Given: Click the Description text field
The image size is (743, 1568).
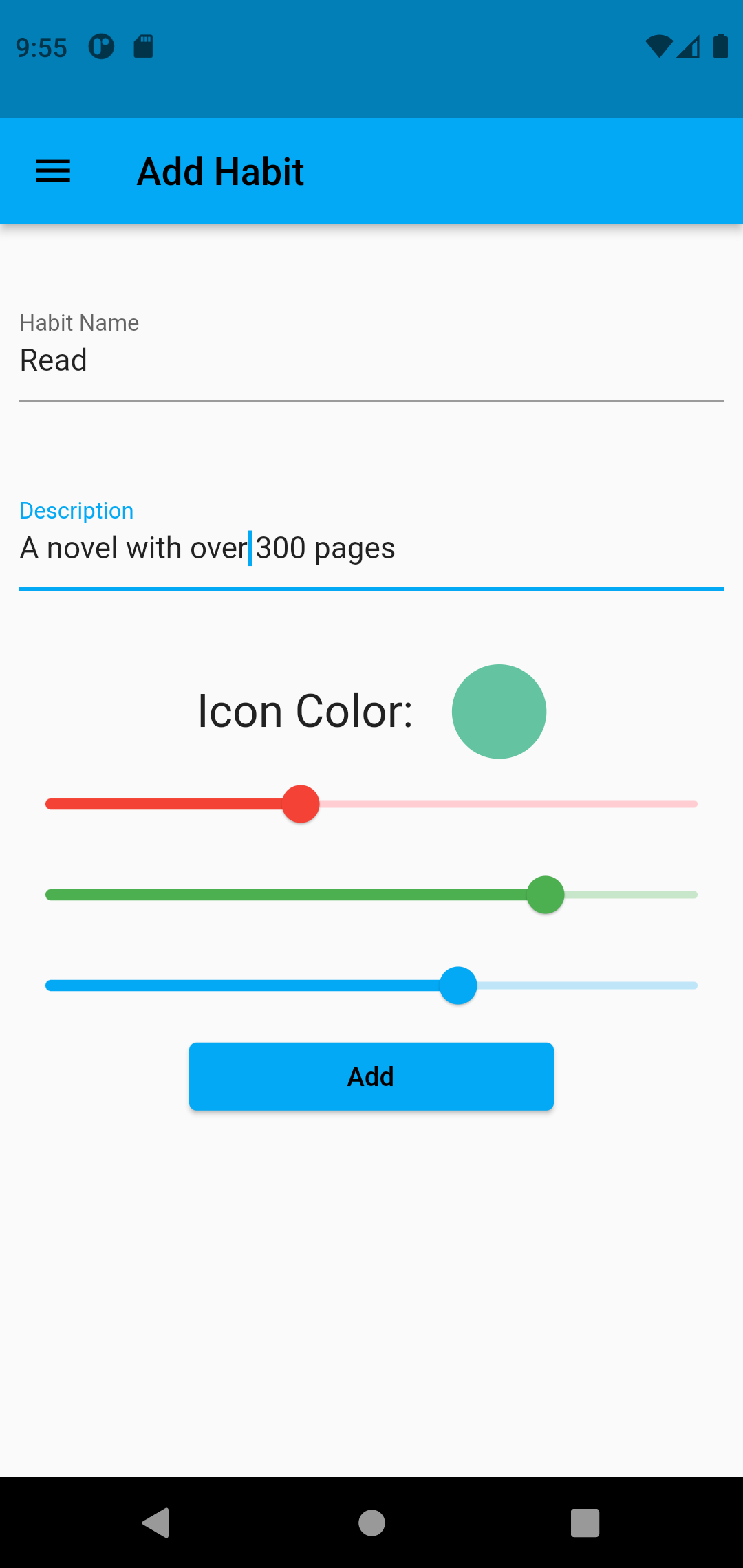Looking at the screenshot, I should click(x=371, y=543).
